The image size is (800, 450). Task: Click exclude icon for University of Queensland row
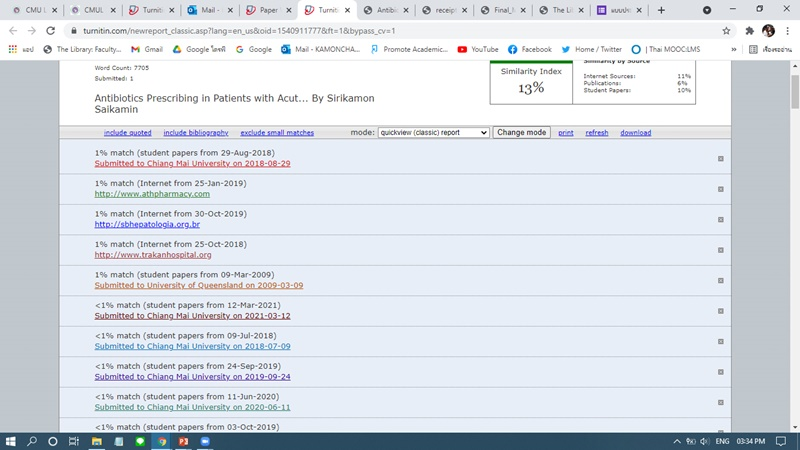[x=720, y=281]
